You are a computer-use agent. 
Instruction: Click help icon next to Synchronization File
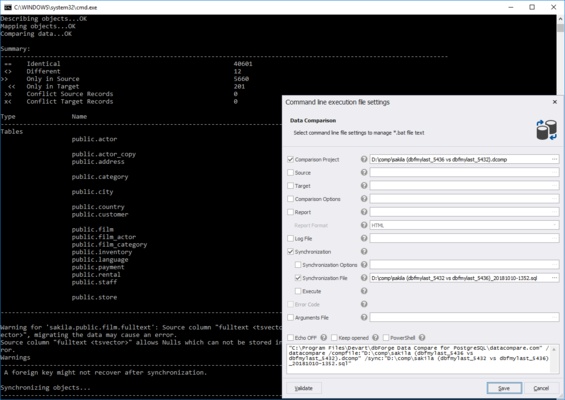[x=364, y=277]
